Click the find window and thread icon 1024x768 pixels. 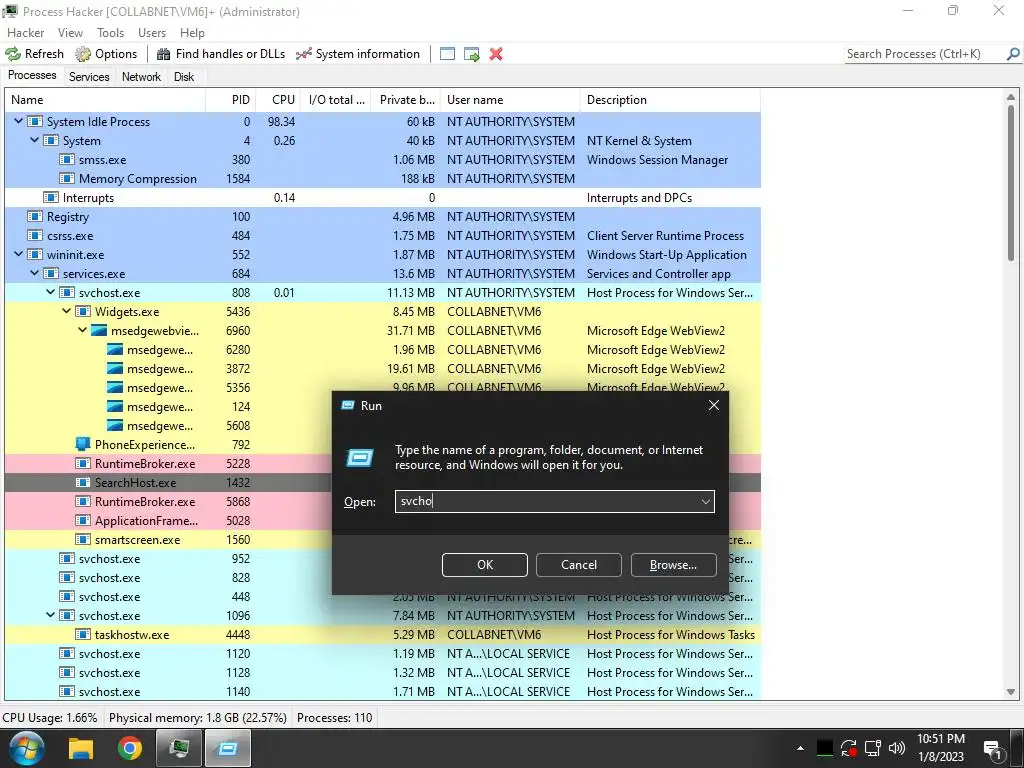coord(472,54)
